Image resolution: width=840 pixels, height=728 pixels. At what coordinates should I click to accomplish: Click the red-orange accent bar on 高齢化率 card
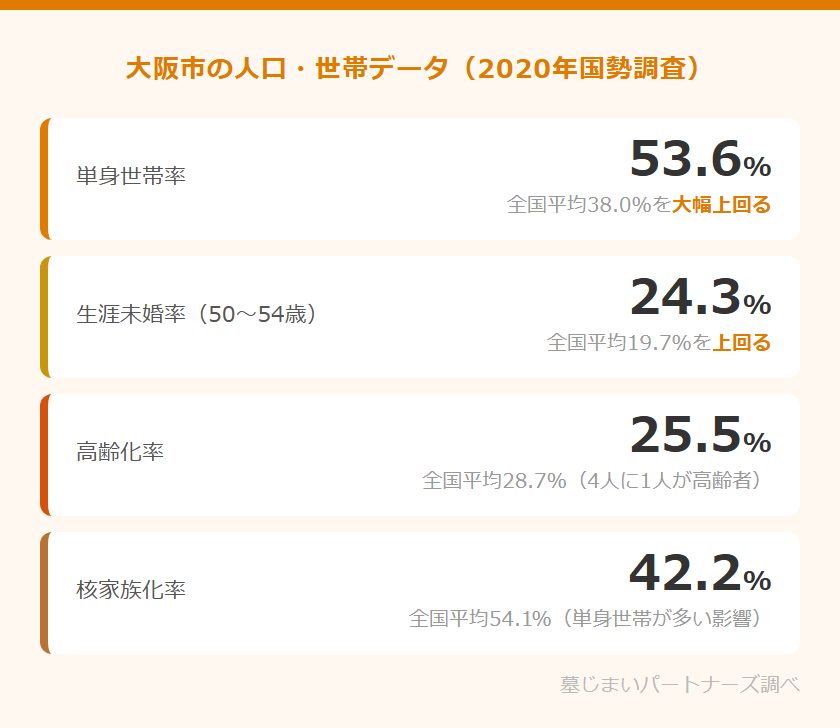[x=44, y=455]
